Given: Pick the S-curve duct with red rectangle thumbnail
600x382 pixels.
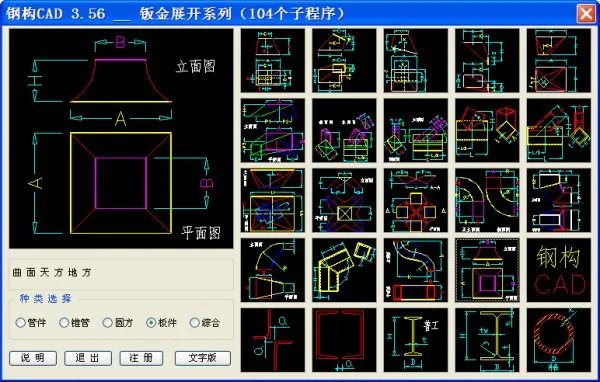Looking at the screenshot, I should tap(416, 270).
